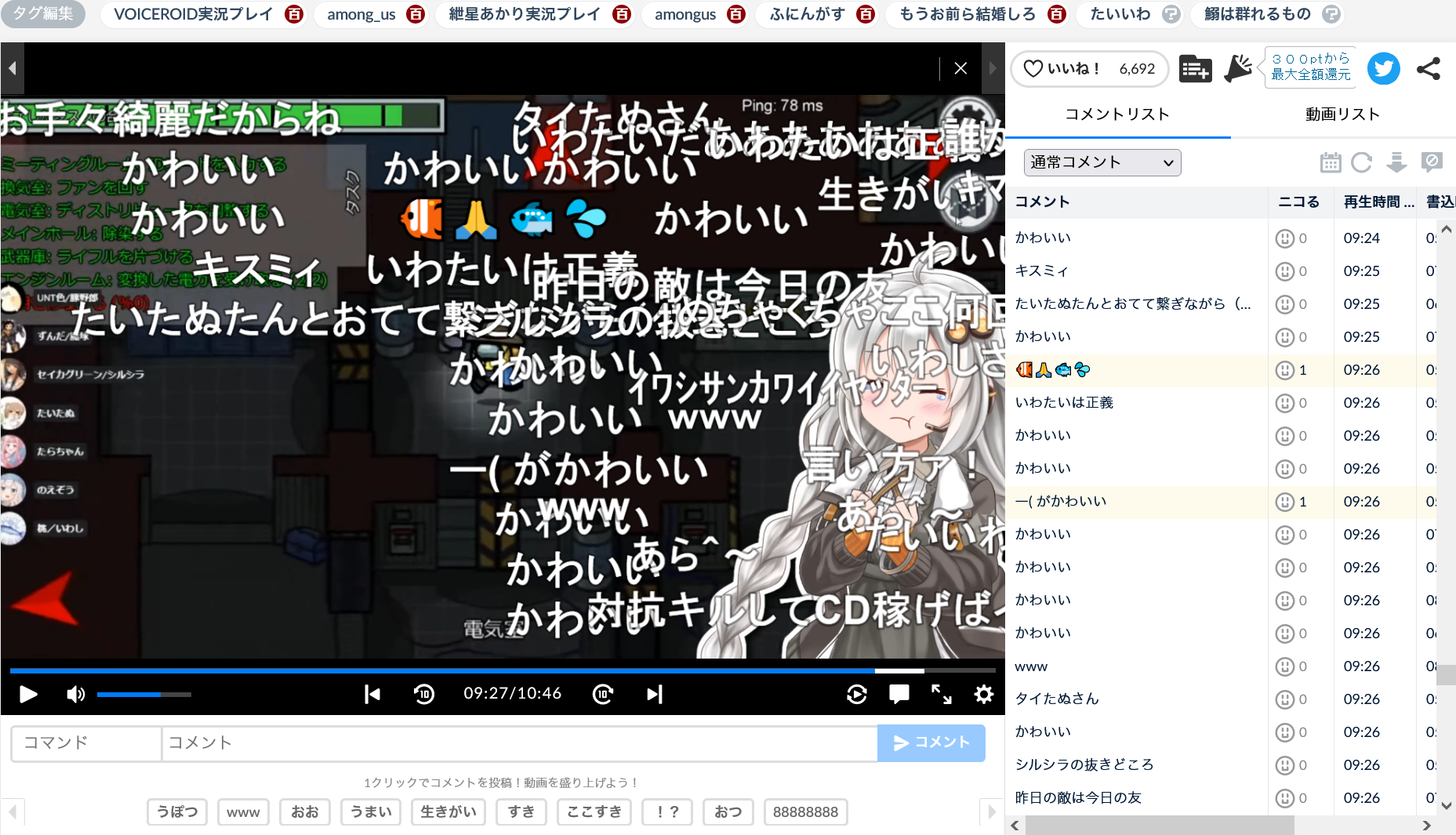This screenshot has width=1456, height=835.
Task: Nicoru the キスミィ comment
Action: click(x=1284, y=271)
